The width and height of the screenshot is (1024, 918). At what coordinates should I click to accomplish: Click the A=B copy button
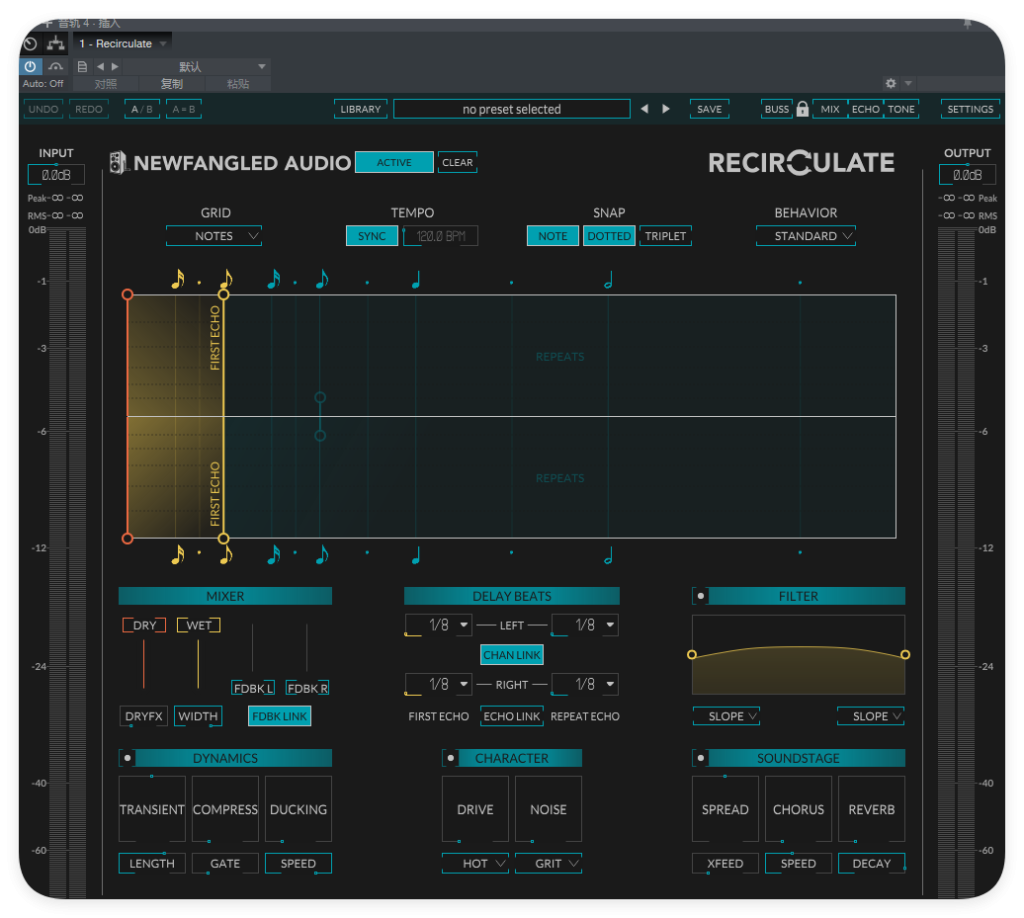click(184, 109)
